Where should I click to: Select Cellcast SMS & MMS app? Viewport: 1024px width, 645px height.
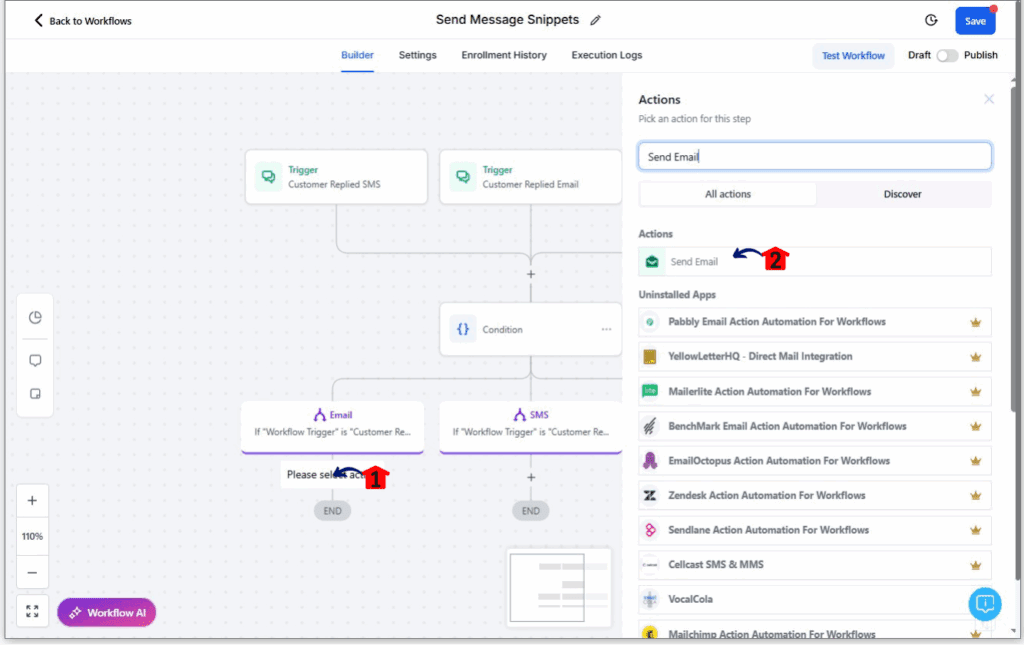(815, 565)
